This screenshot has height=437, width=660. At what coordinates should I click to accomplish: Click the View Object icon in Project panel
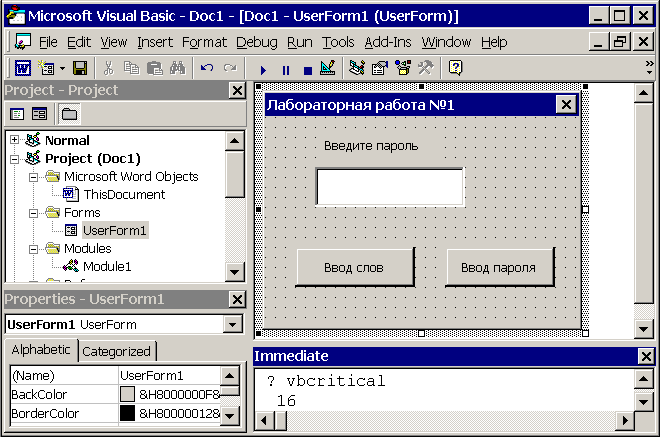(40, 114)
